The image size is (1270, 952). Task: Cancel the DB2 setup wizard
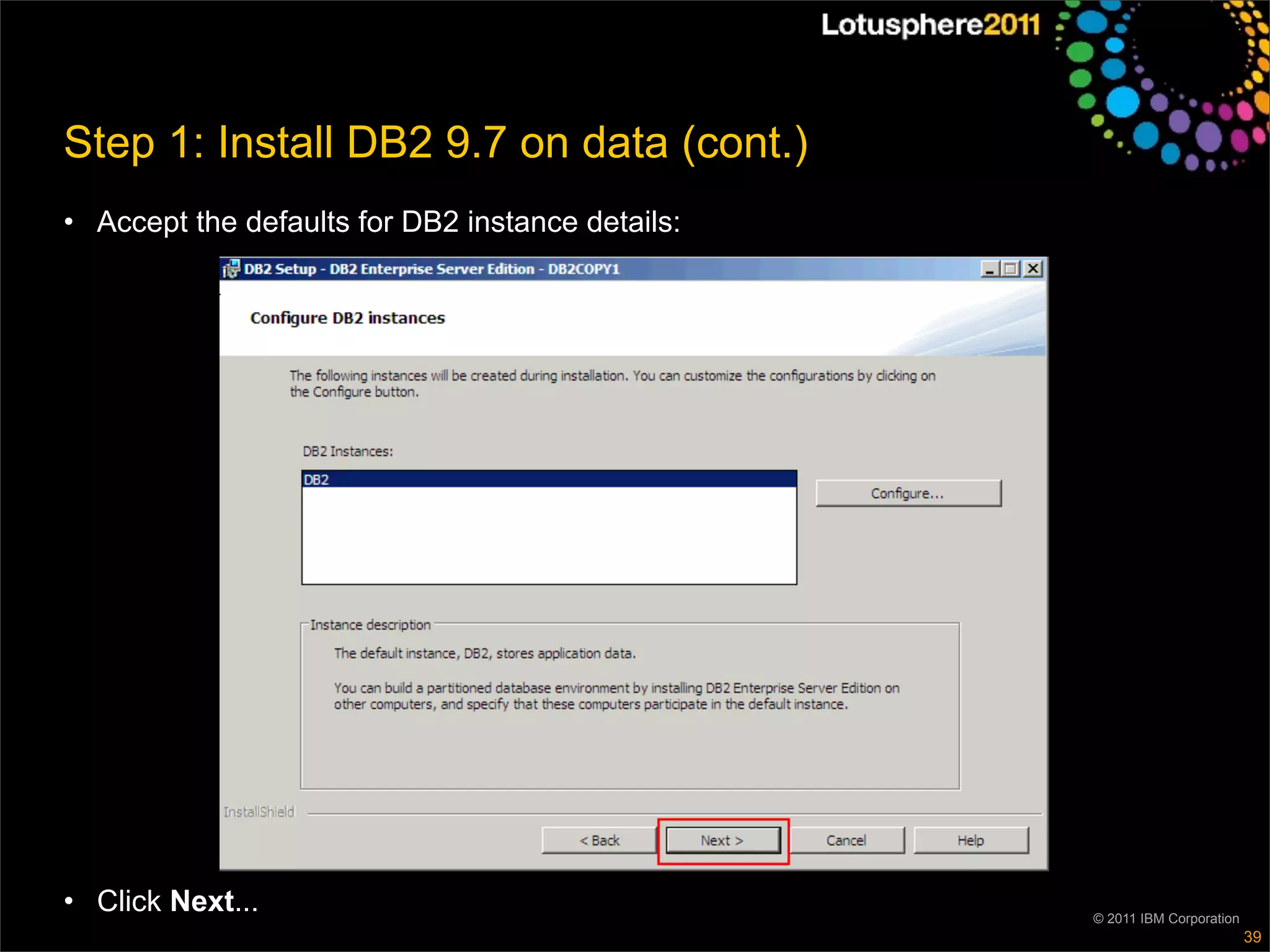[846, 840]
